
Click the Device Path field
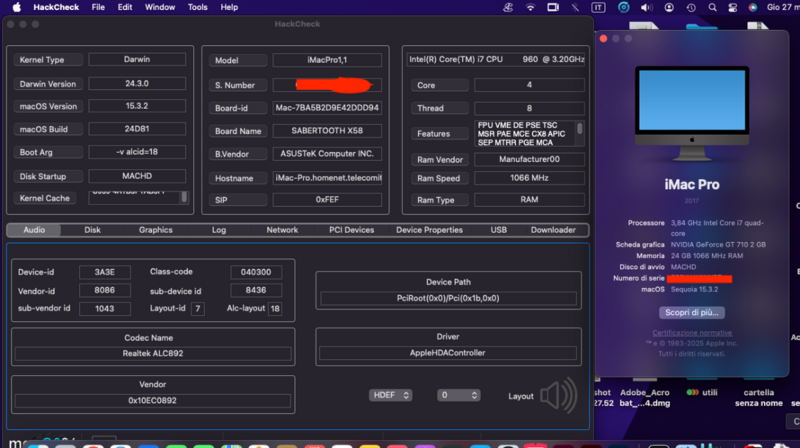[x=448, y=298]
